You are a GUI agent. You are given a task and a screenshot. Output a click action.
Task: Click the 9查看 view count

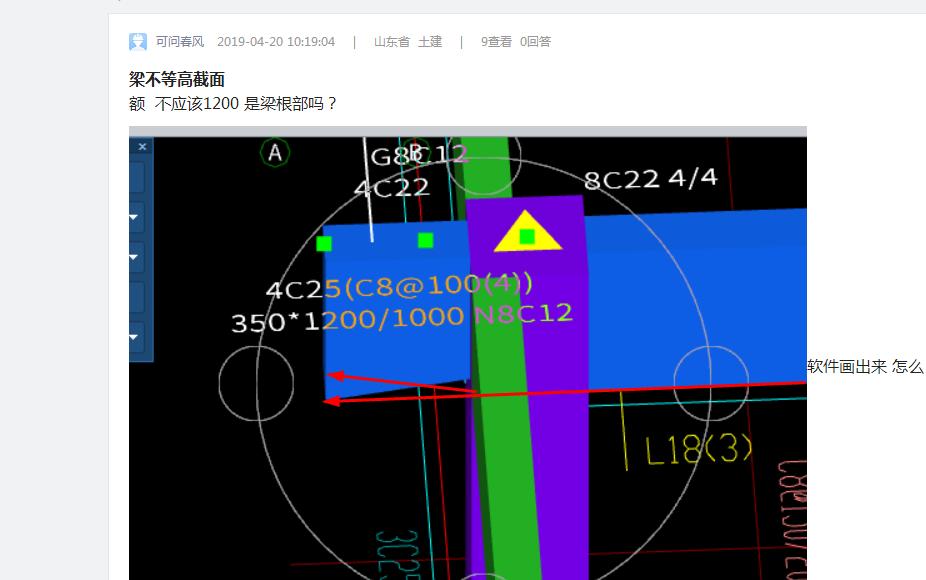pos(496,41)
